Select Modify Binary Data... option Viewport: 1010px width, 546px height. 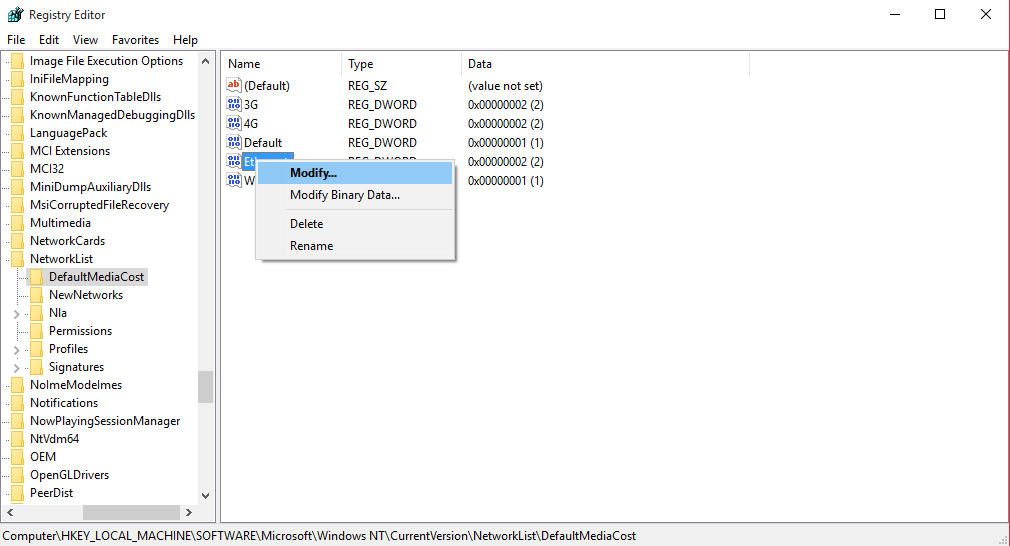[x=344, y=195]
